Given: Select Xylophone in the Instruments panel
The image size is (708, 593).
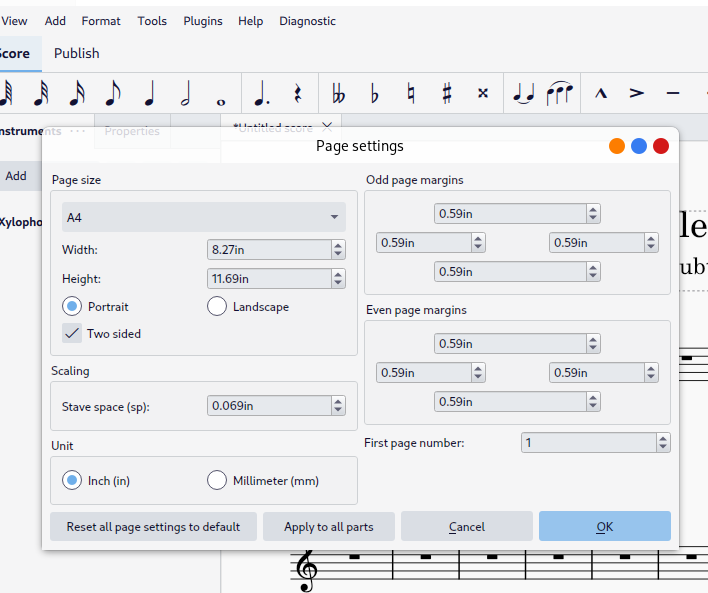Looking at the screenshot, I should (21, 222).
